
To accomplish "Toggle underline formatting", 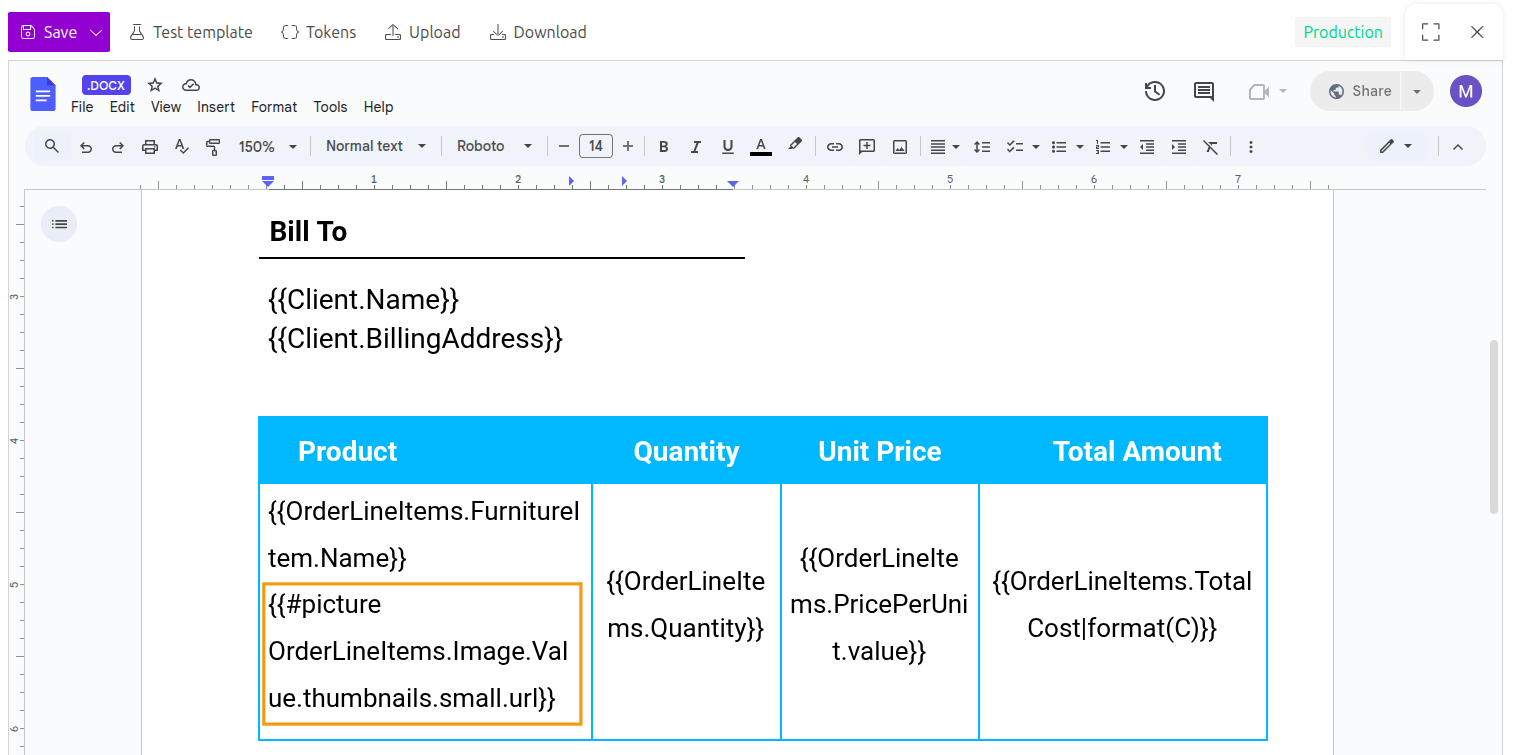I will pos(727,146).
